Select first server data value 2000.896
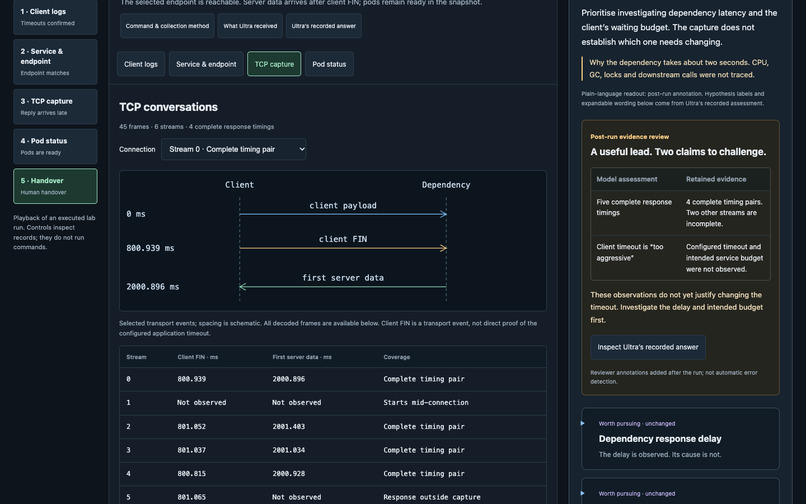Image resolution: width=806 pixels, height=504 pixels. 288,379
